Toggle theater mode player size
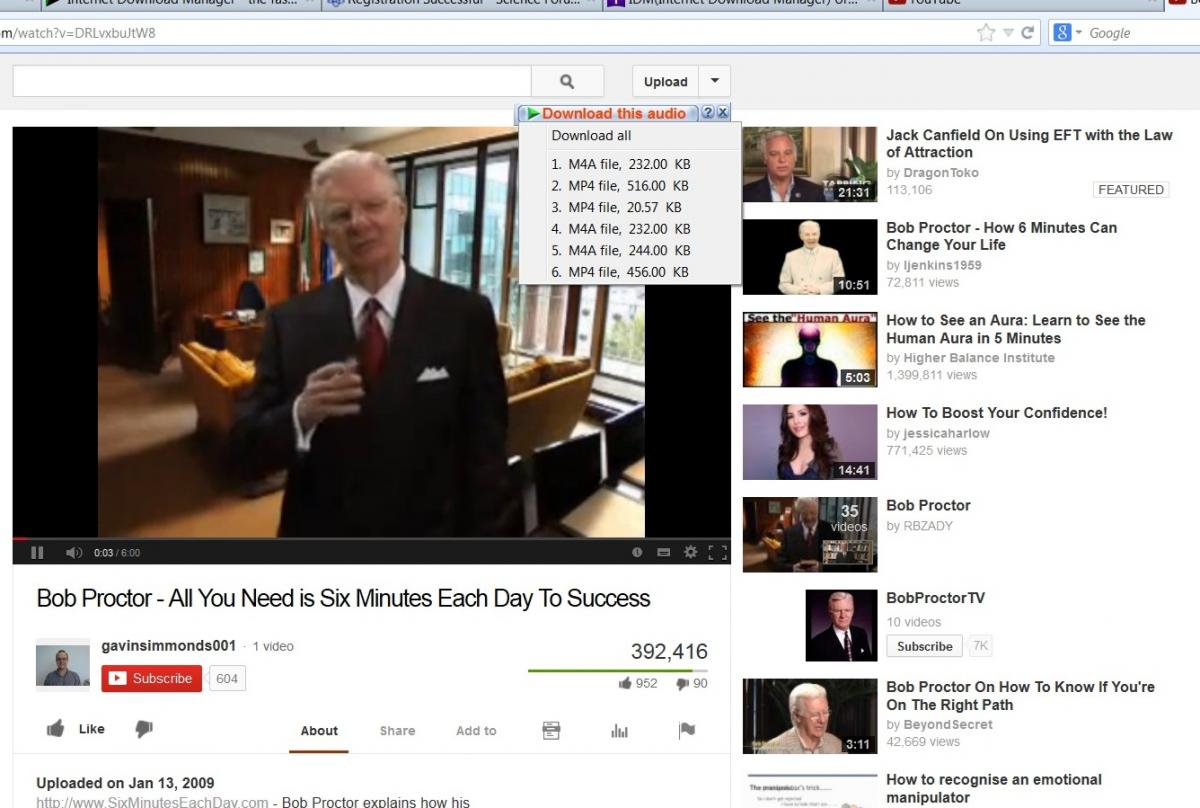This screenshot has width=1200, height=808. (x=663, y=552)
